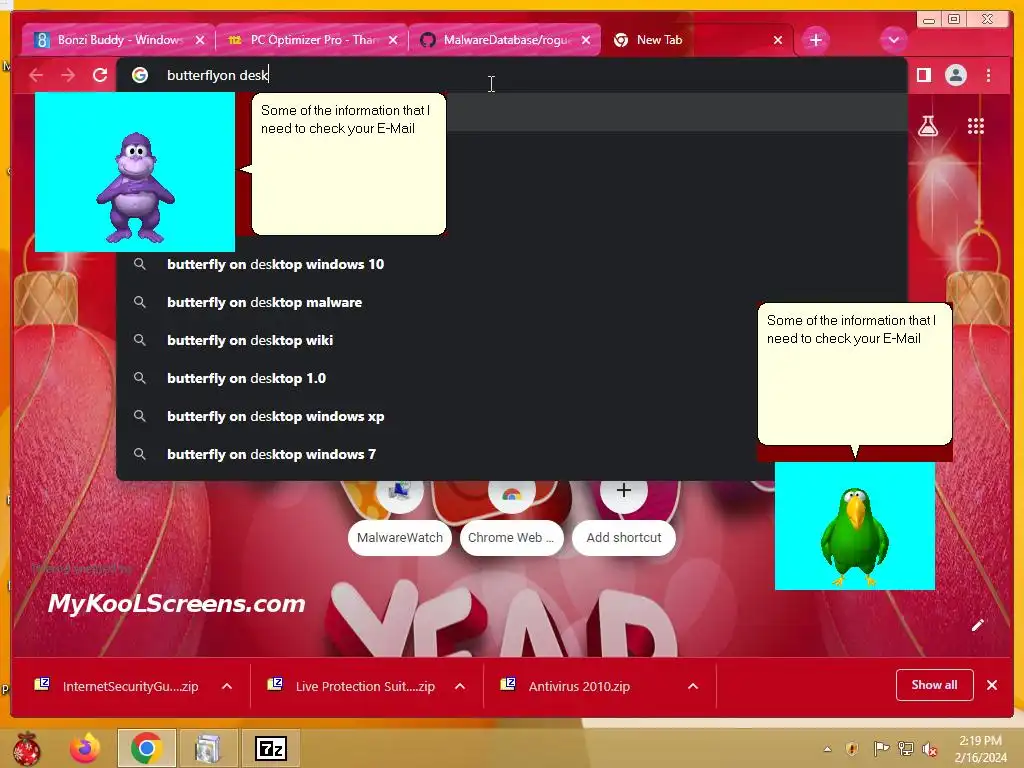Click the gorilla's speech balloon
This screenshot has width=1024, height=768.
point(349,163)
